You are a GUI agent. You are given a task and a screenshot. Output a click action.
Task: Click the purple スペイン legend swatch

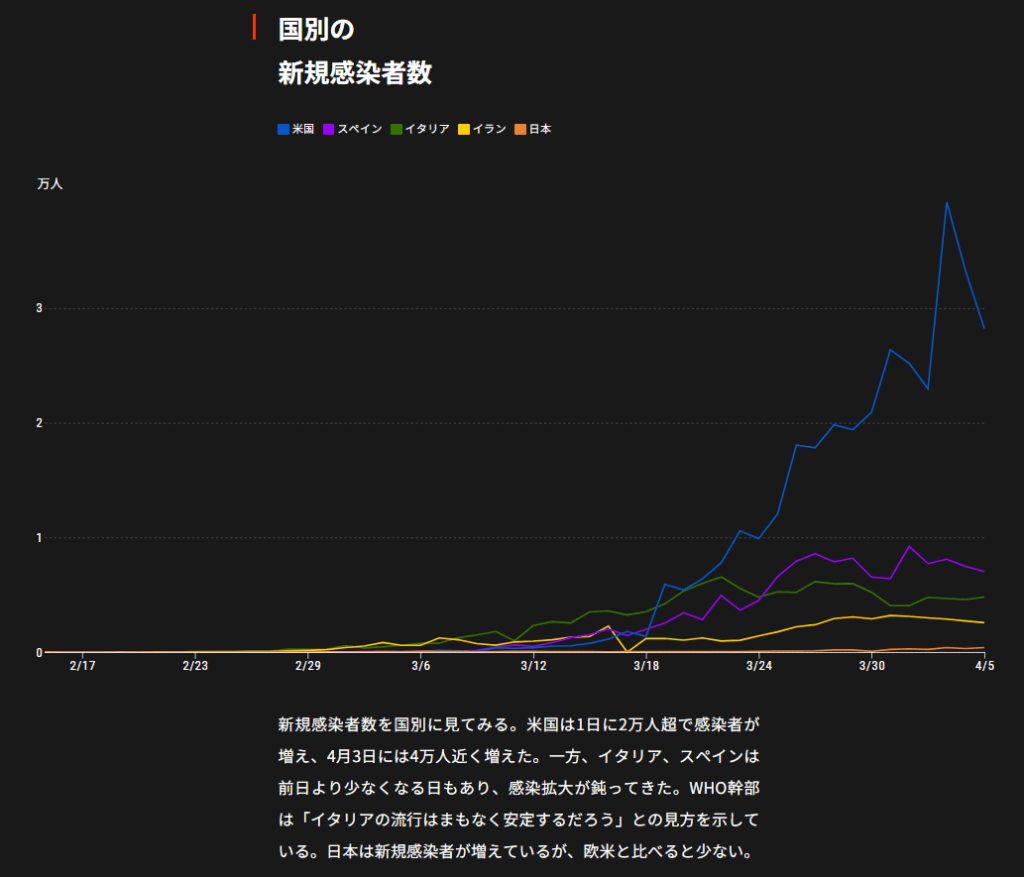tap(328, 129)
